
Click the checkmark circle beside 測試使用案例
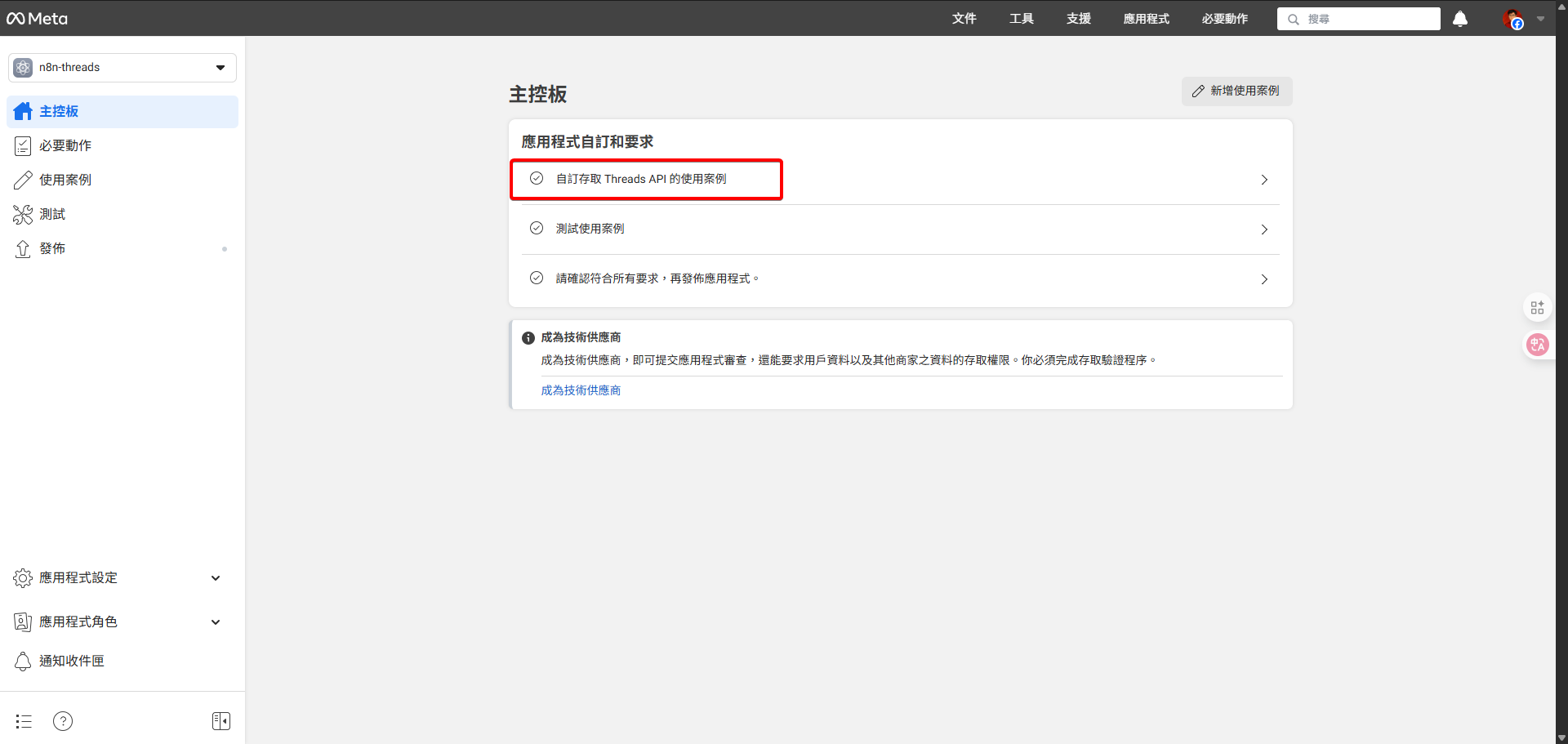coord(537,228)
